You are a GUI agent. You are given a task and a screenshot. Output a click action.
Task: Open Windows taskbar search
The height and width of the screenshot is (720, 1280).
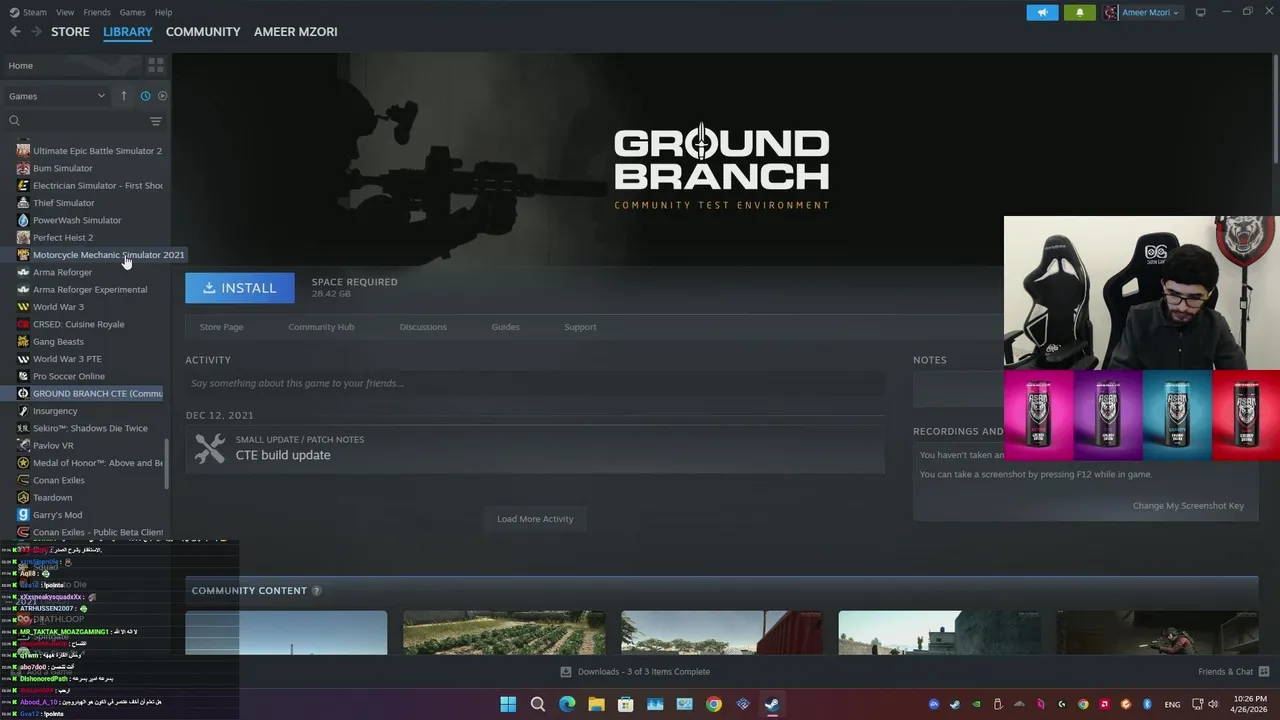(538, 704)
